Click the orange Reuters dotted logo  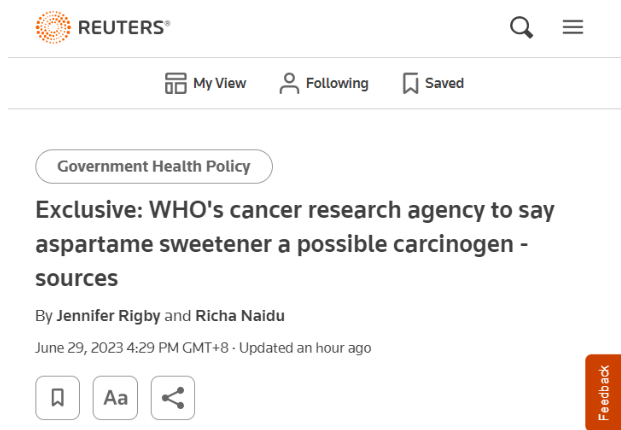coord(53,28)
